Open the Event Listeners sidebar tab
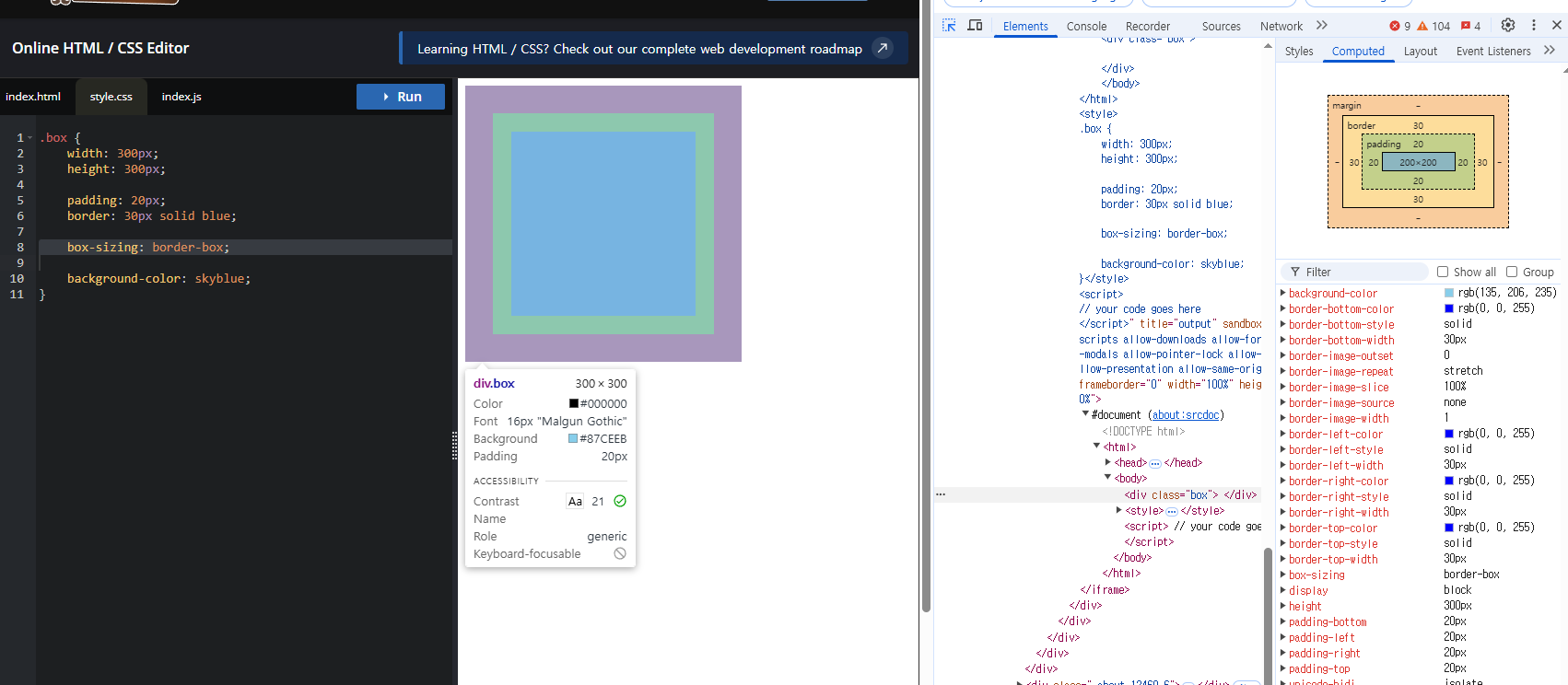The image size is (1568, 685). tap(1493, 51)
